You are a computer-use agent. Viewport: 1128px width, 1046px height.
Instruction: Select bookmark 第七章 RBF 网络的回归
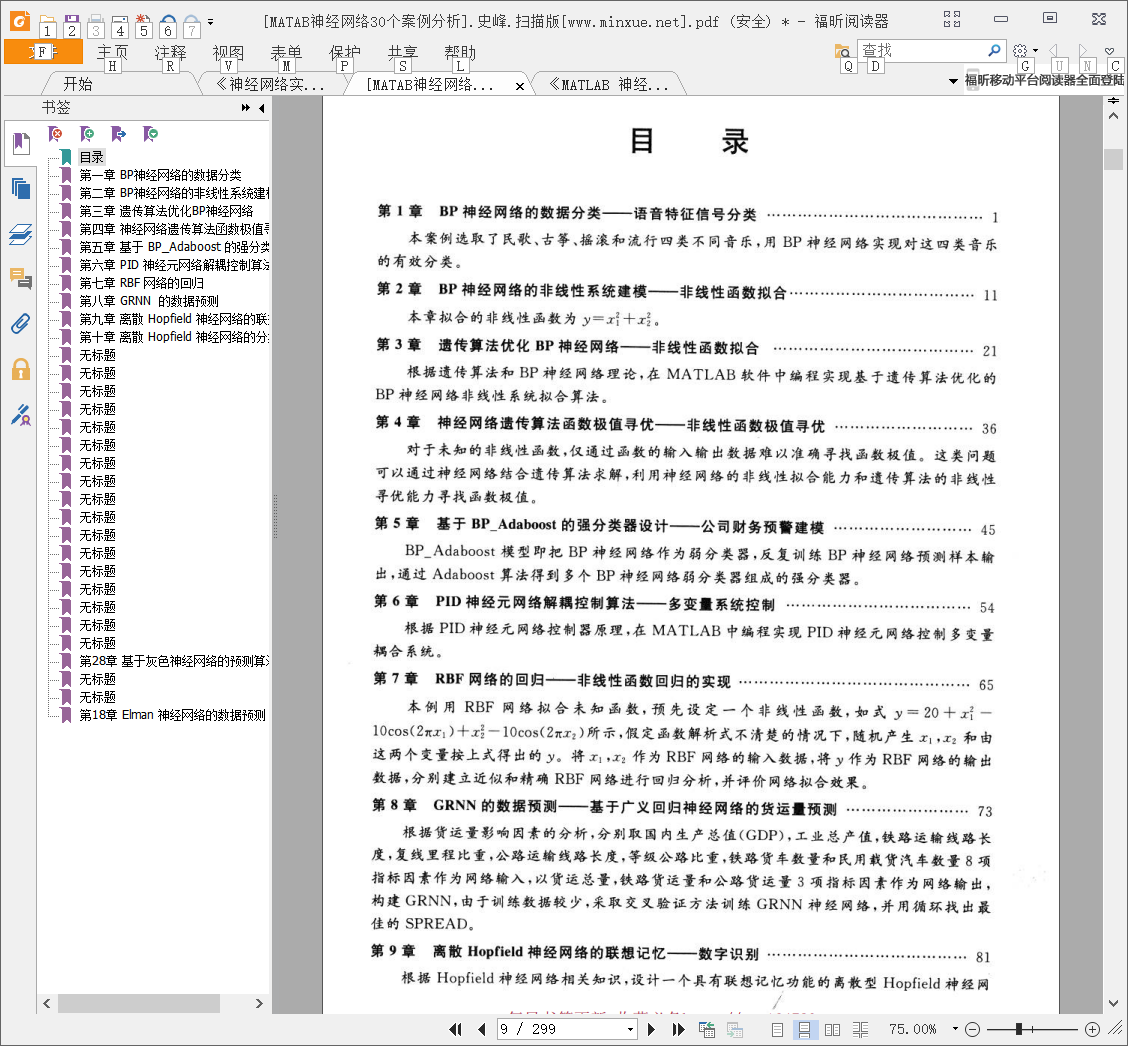[142, 283]
